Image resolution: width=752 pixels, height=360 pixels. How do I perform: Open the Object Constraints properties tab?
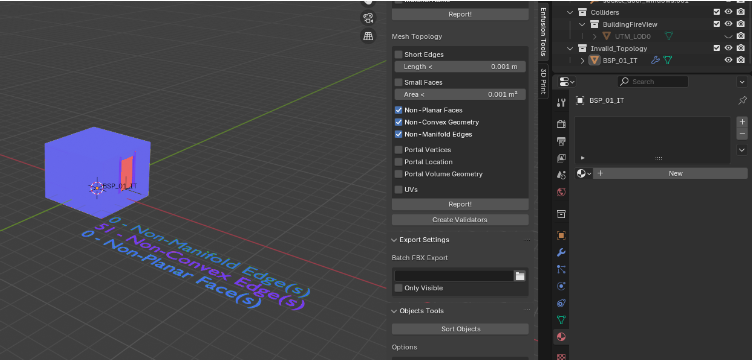pyautogui.click(x=561, y=303)
